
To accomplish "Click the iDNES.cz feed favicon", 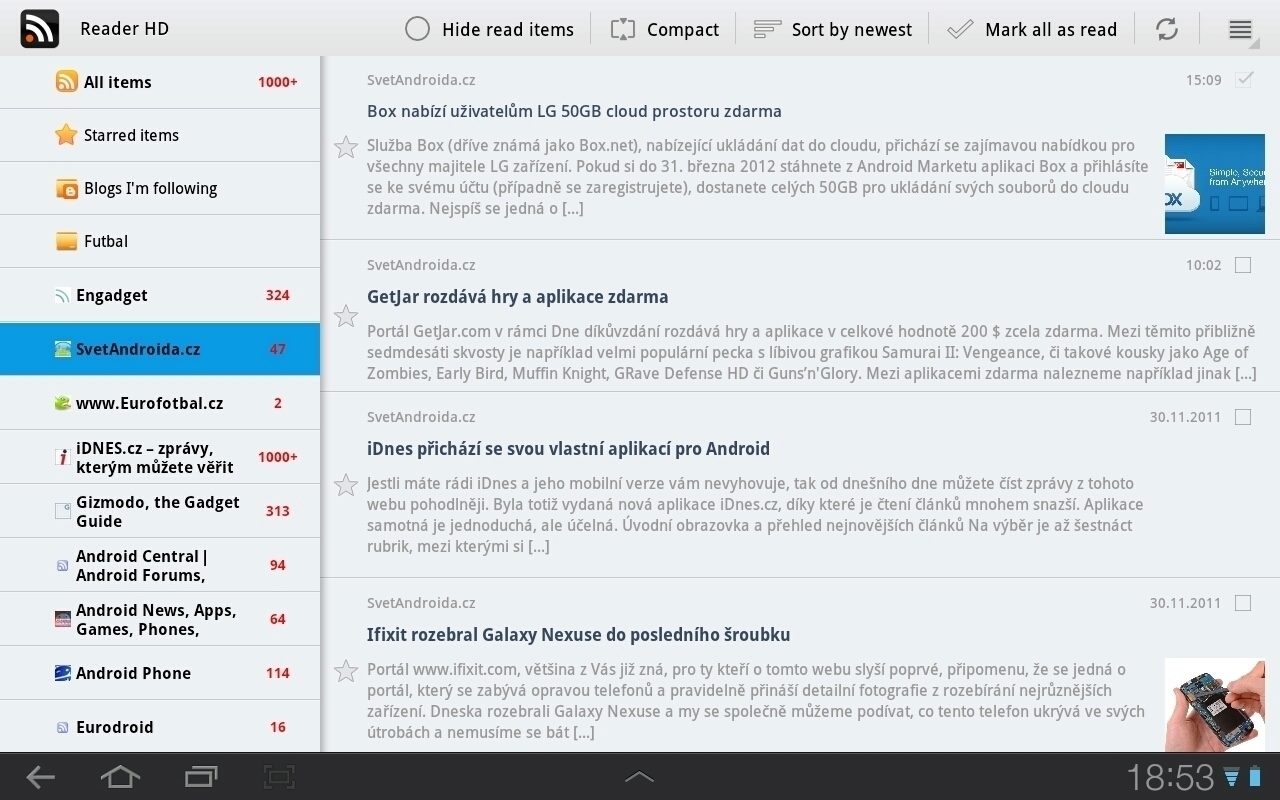I will (x=62, y=457).
